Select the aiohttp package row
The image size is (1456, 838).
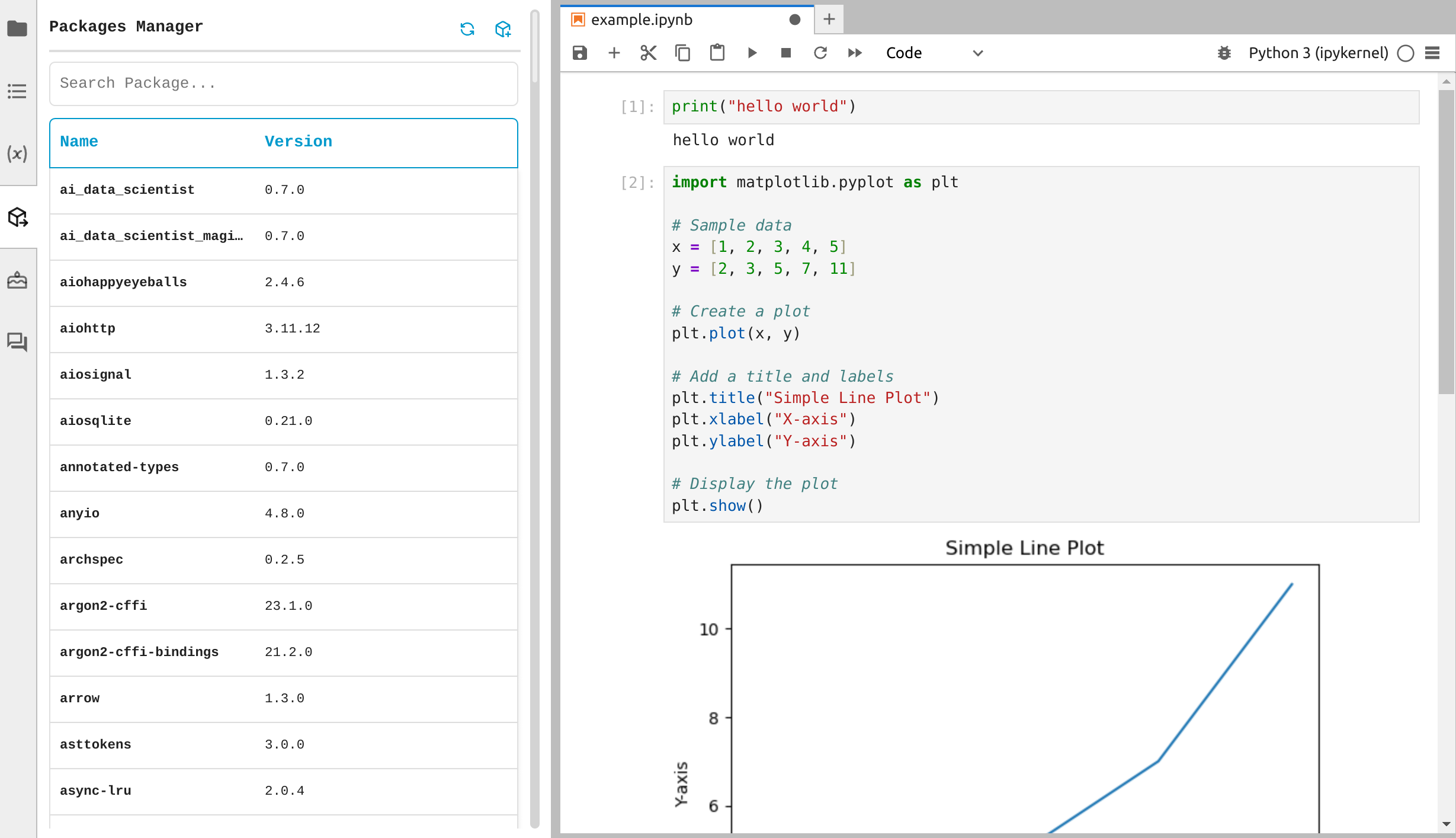click(x=284, y=329)
